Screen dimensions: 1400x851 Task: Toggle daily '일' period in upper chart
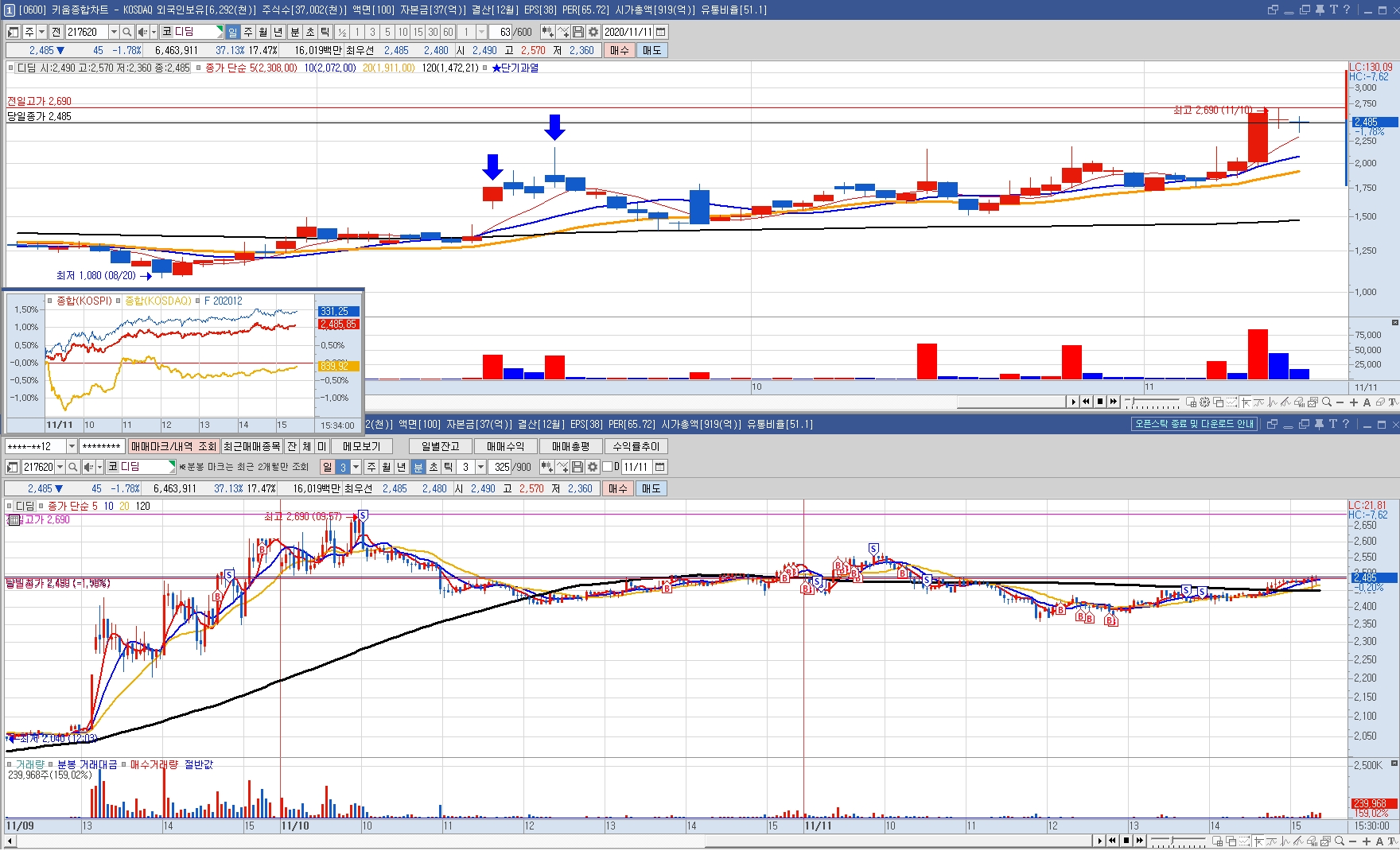coord(232,32)
